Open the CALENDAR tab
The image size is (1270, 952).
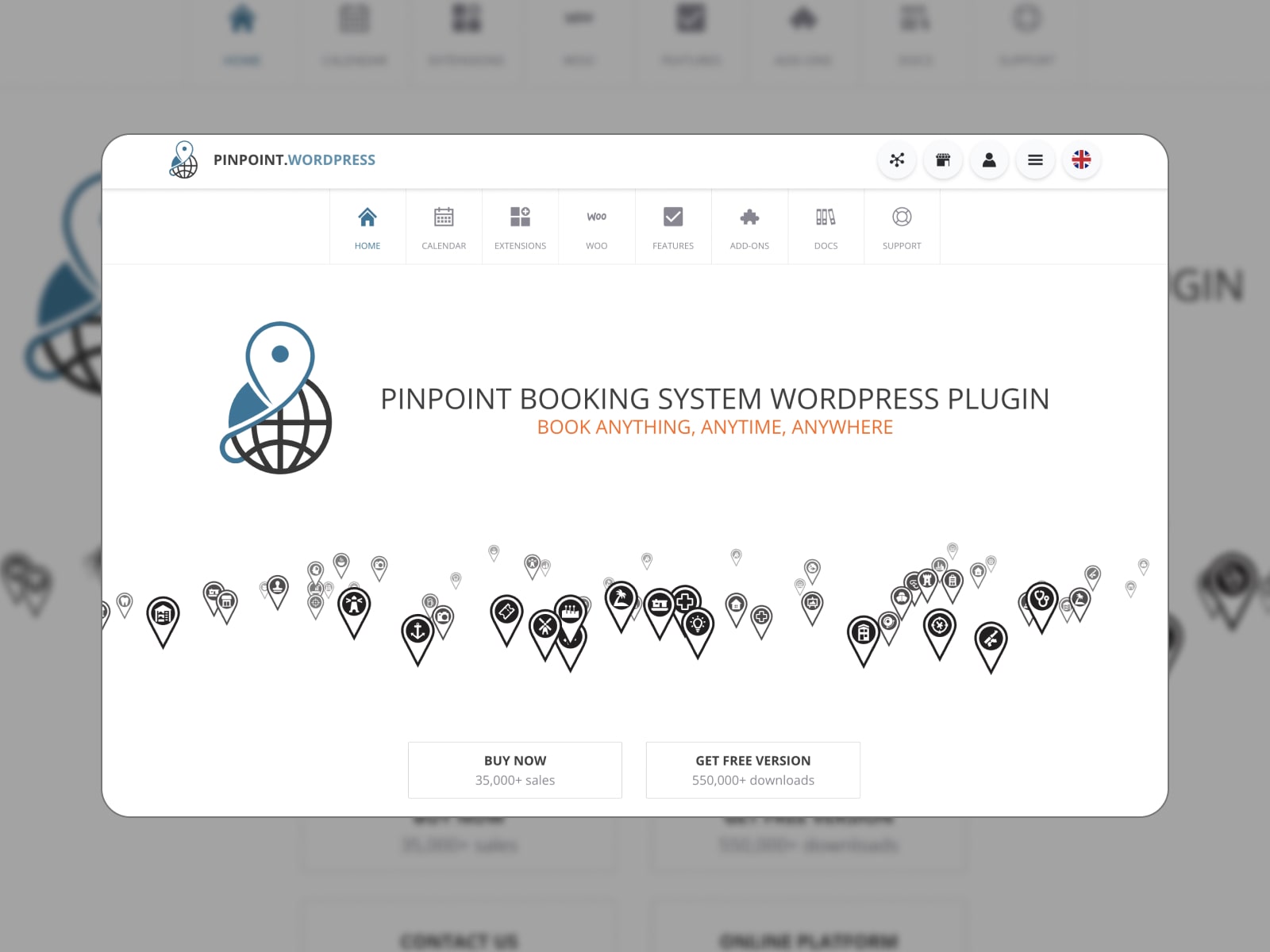coord(444,227)
